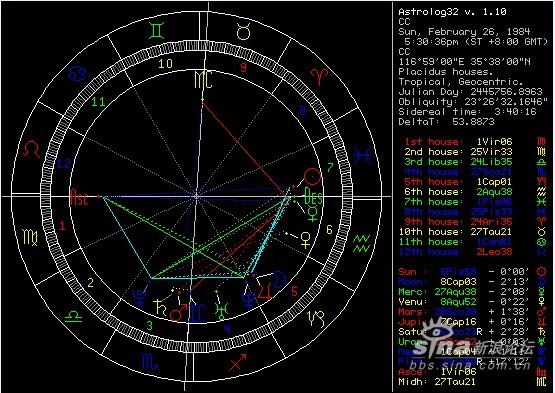The width and height of the screenshot is (555, 393).
Task: Select the red Mars symbol in the chart
Action: [x=178, y=313]
